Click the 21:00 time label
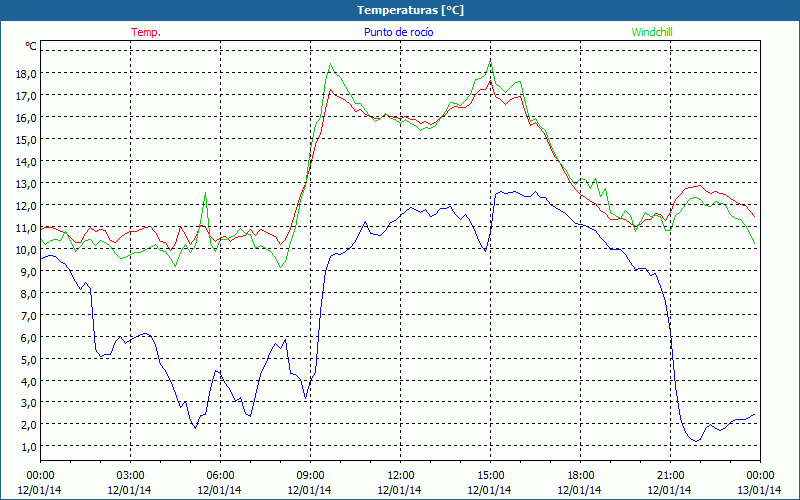 click(x=670, y=476)
